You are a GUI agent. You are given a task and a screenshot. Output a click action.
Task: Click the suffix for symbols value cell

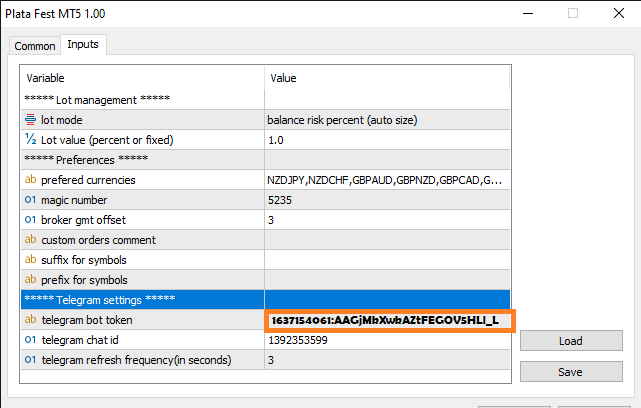[x=387, y=260]
